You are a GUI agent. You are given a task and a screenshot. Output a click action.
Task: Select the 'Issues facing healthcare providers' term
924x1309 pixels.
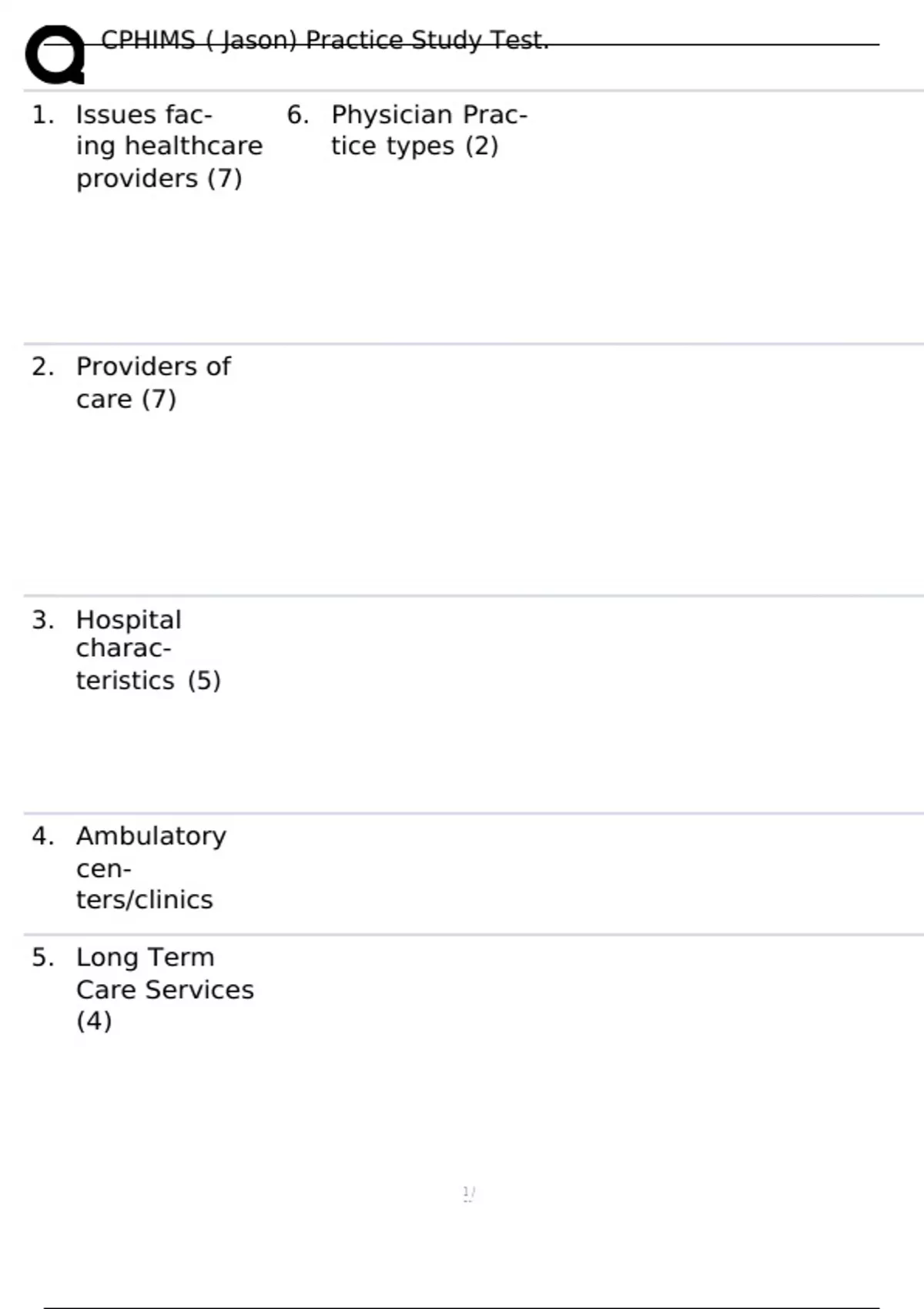[x=169, y=146]
